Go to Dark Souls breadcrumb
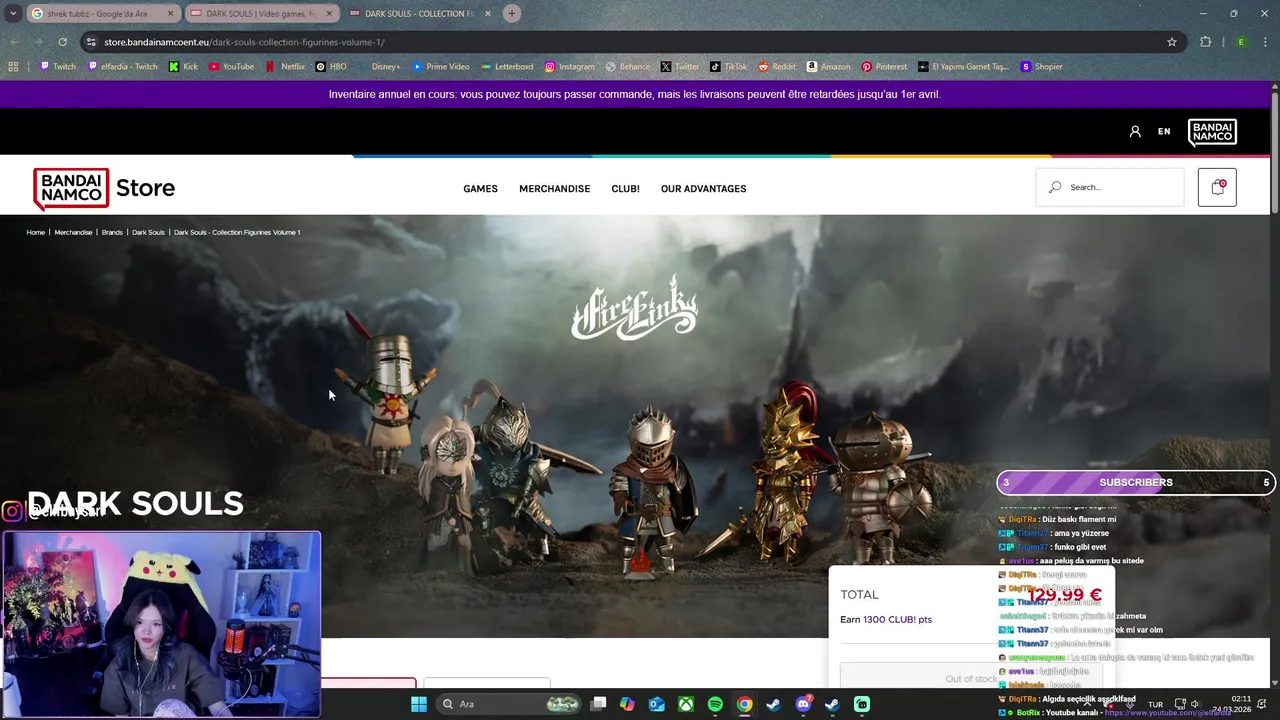This screenshot has height=720, width=1280. [x=148, y=232]
